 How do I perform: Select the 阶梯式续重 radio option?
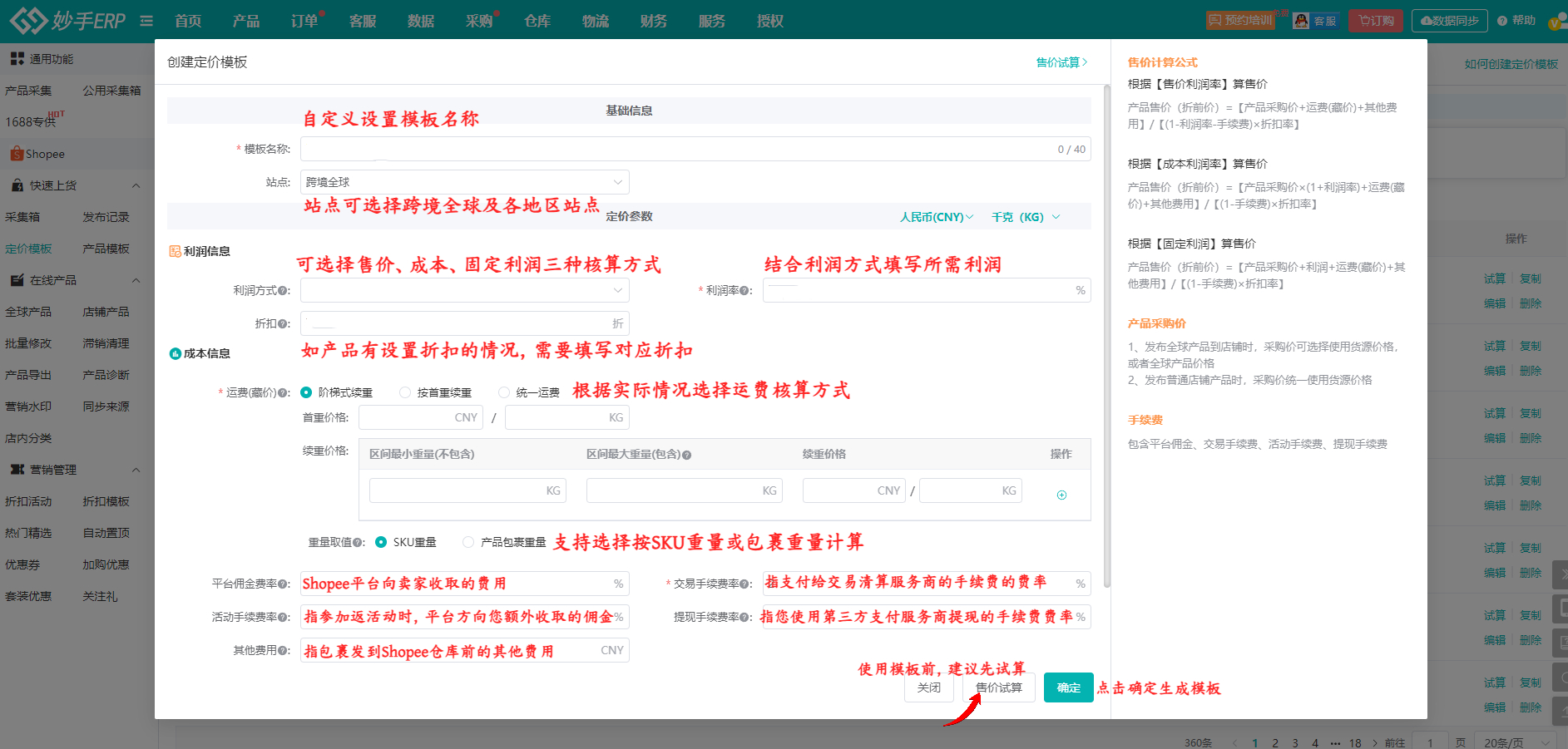[306, 392]
